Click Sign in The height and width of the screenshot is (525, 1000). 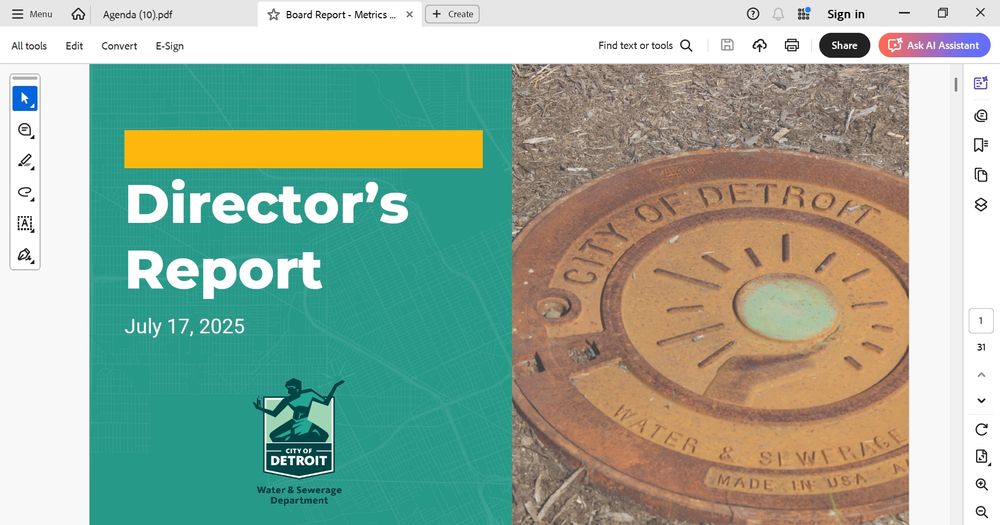pos(846,14)
